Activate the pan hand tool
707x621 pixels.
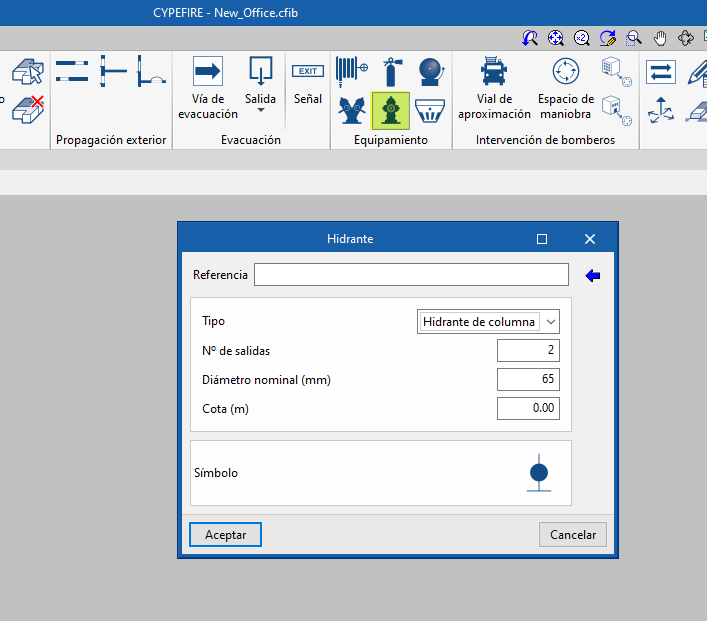(x=660, y=38)
